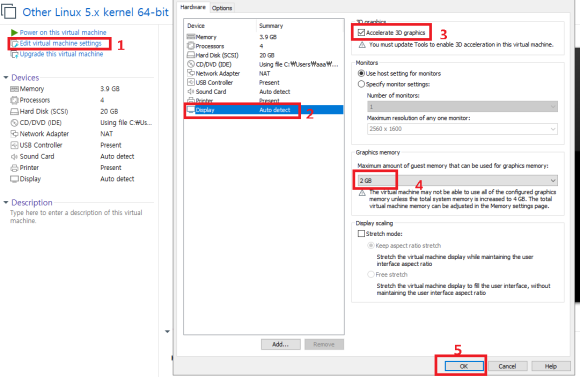Select Keep aspect ratio stretch option
Image resolution: width=580 pixels, height=377 pixels.
371,245
